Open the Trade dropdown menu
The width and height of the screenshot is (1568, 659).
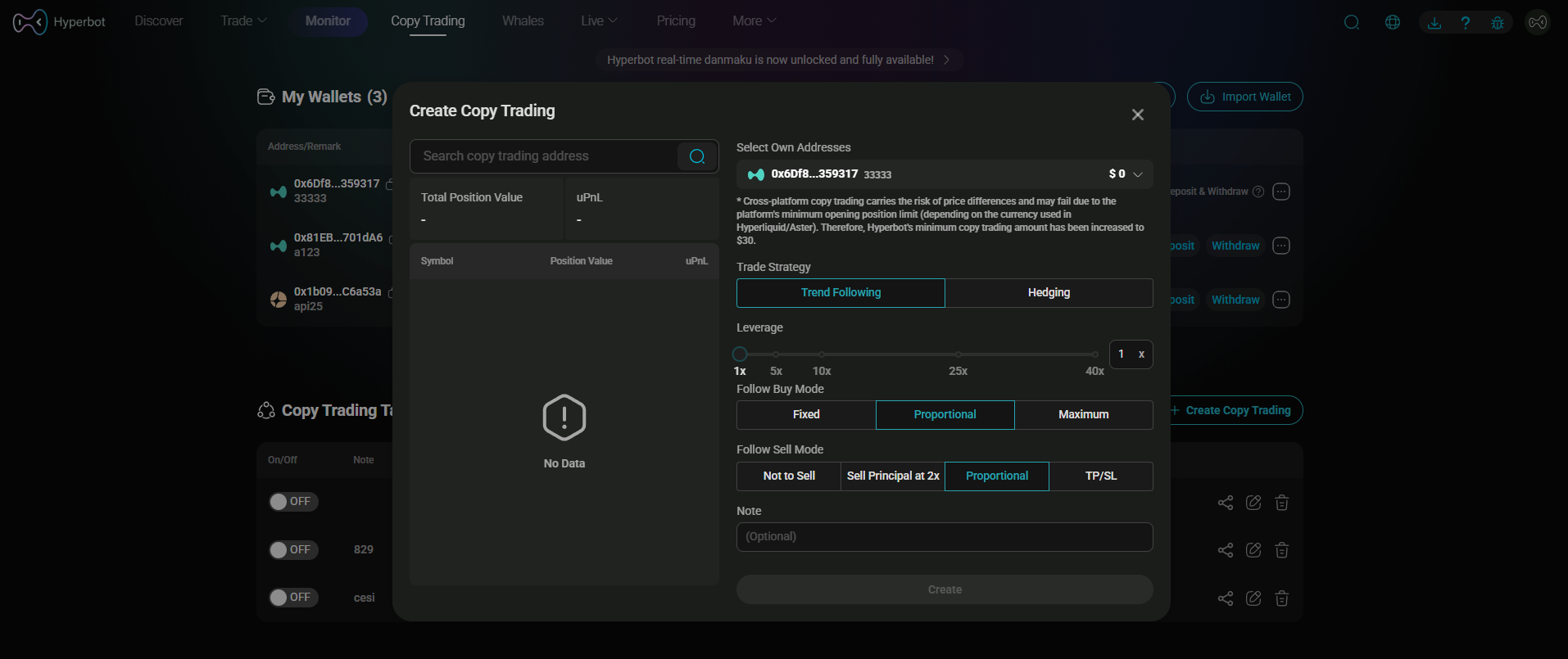(243, 21)
